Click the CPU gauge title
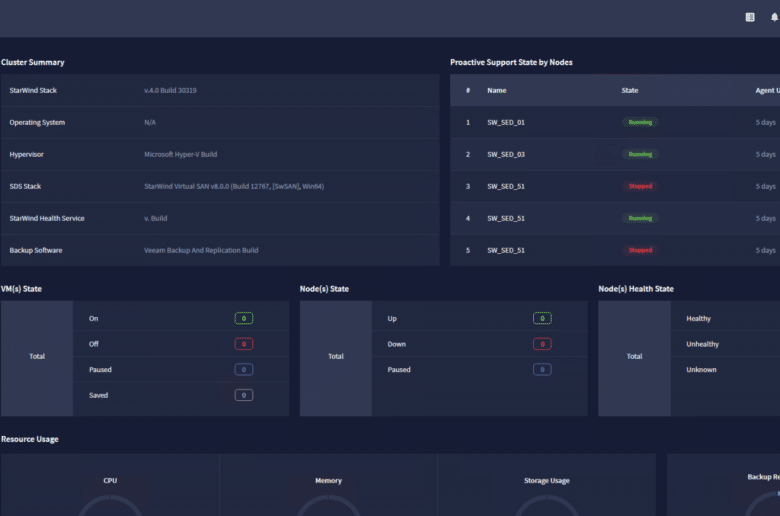Image resolution: width=780 pixels, height=516 pixels. [x=110, y=481]
